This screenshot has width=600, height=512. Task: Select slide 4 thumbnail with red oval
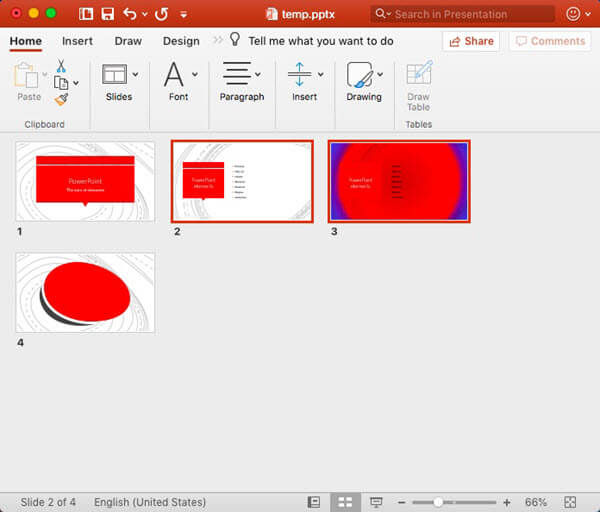(x=85, y=292)
